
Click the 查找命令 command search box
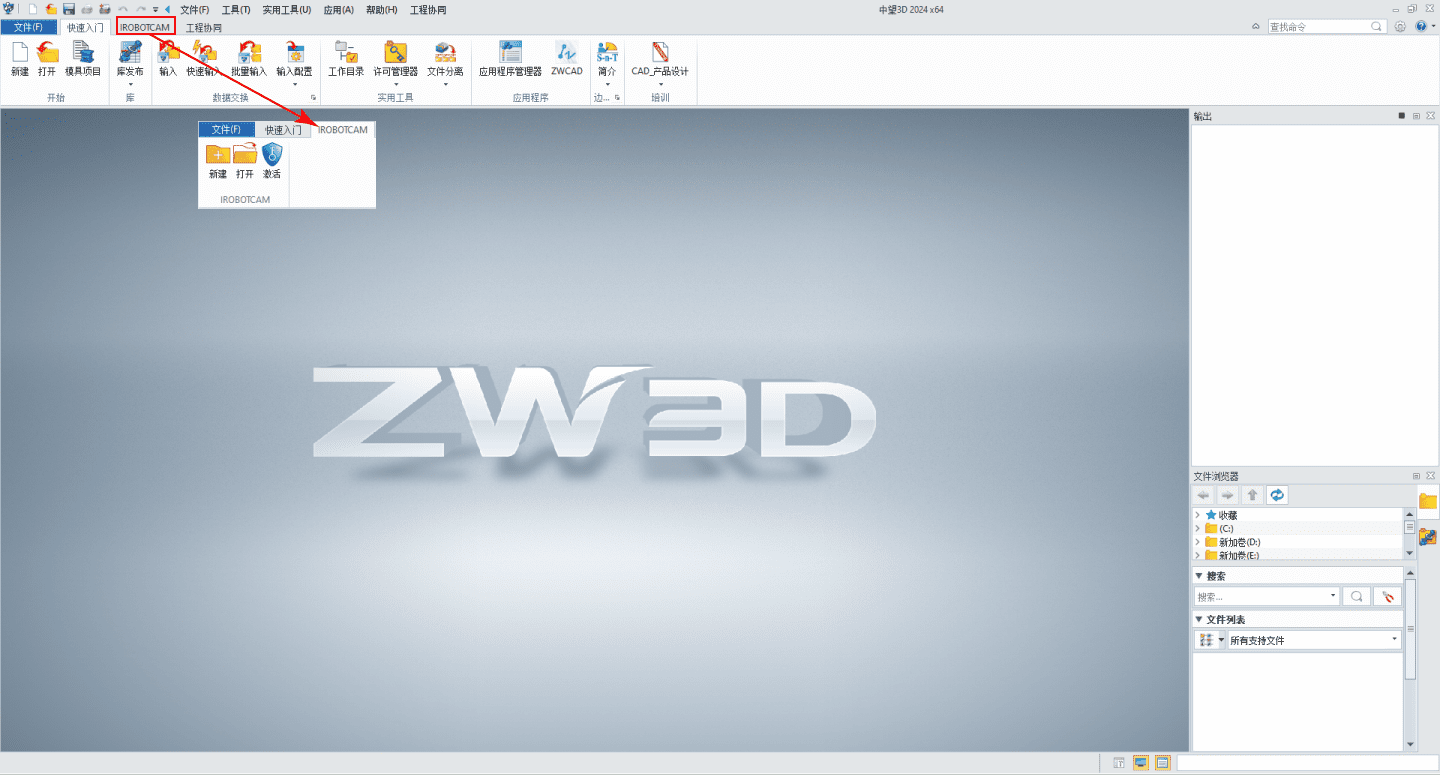point(1327,26)
